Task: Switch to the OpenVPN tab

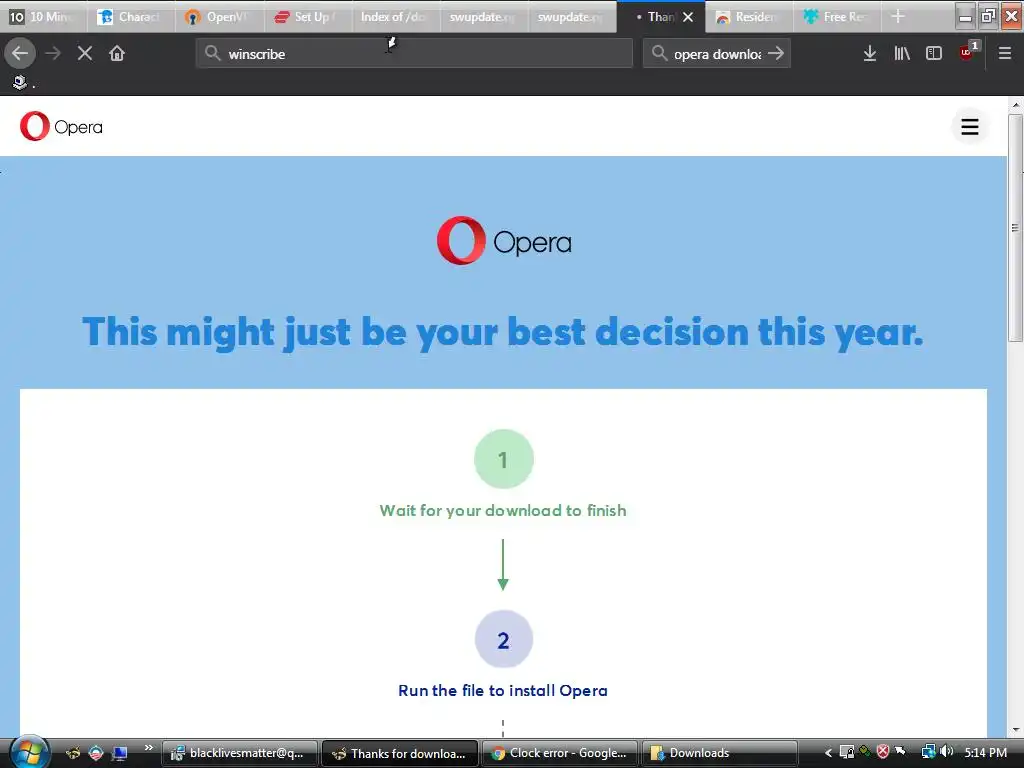Action: (219, 16)
